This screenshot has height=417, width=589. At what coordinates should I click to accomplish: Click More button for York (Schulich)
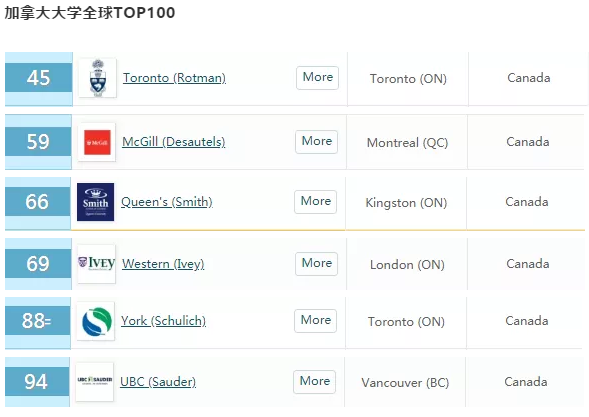pyautogui.click(x=316, y=321)
